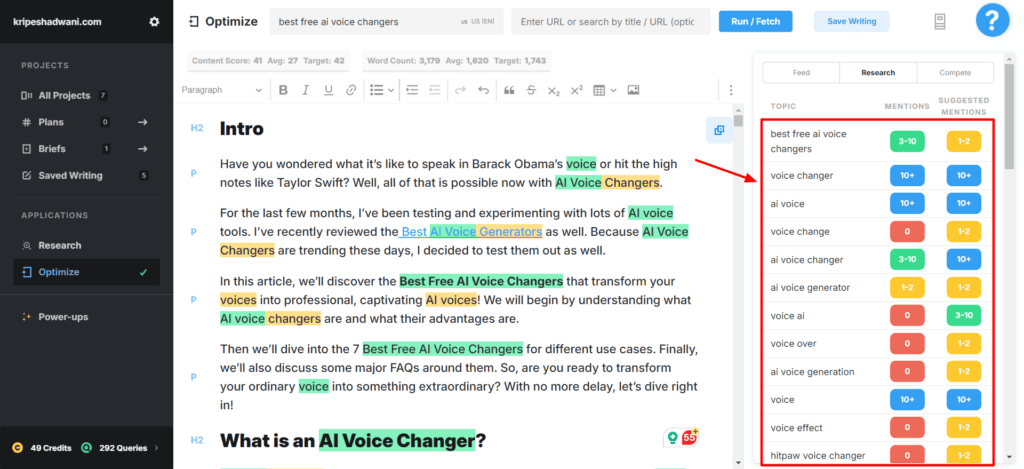Image resolution: width=1024 pixels, height=469 pixels.
Task: Click the URL or title search field
Action: [610, 21]
